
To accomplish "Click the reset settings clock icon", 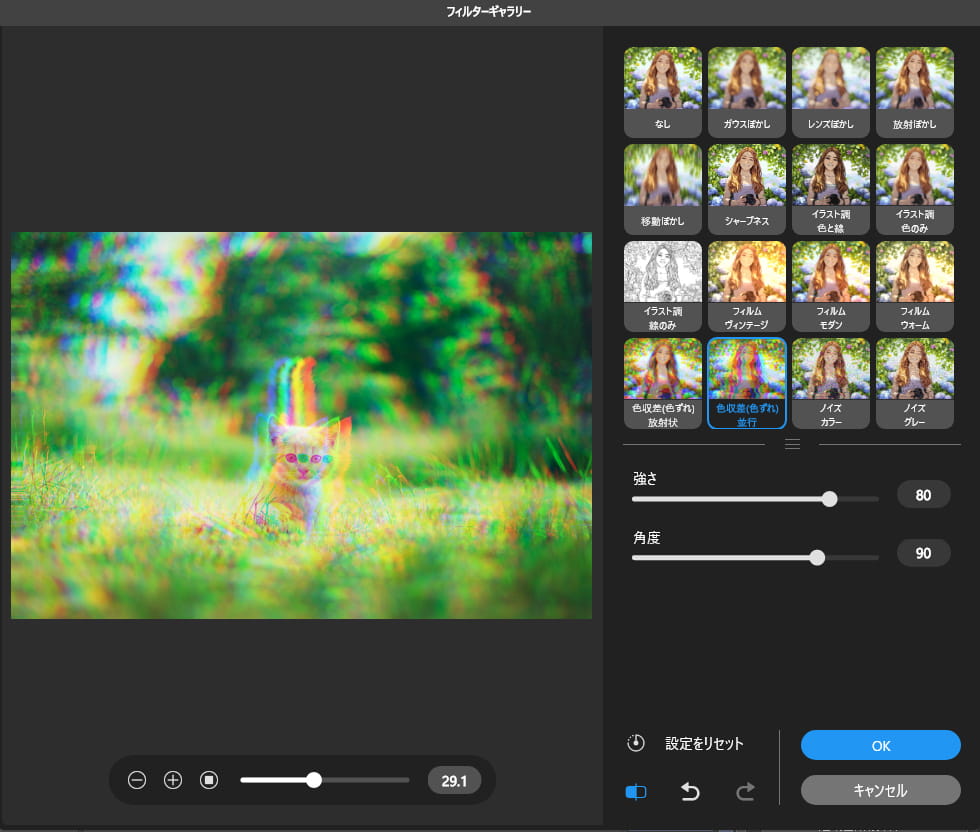I will click(636, 744).
